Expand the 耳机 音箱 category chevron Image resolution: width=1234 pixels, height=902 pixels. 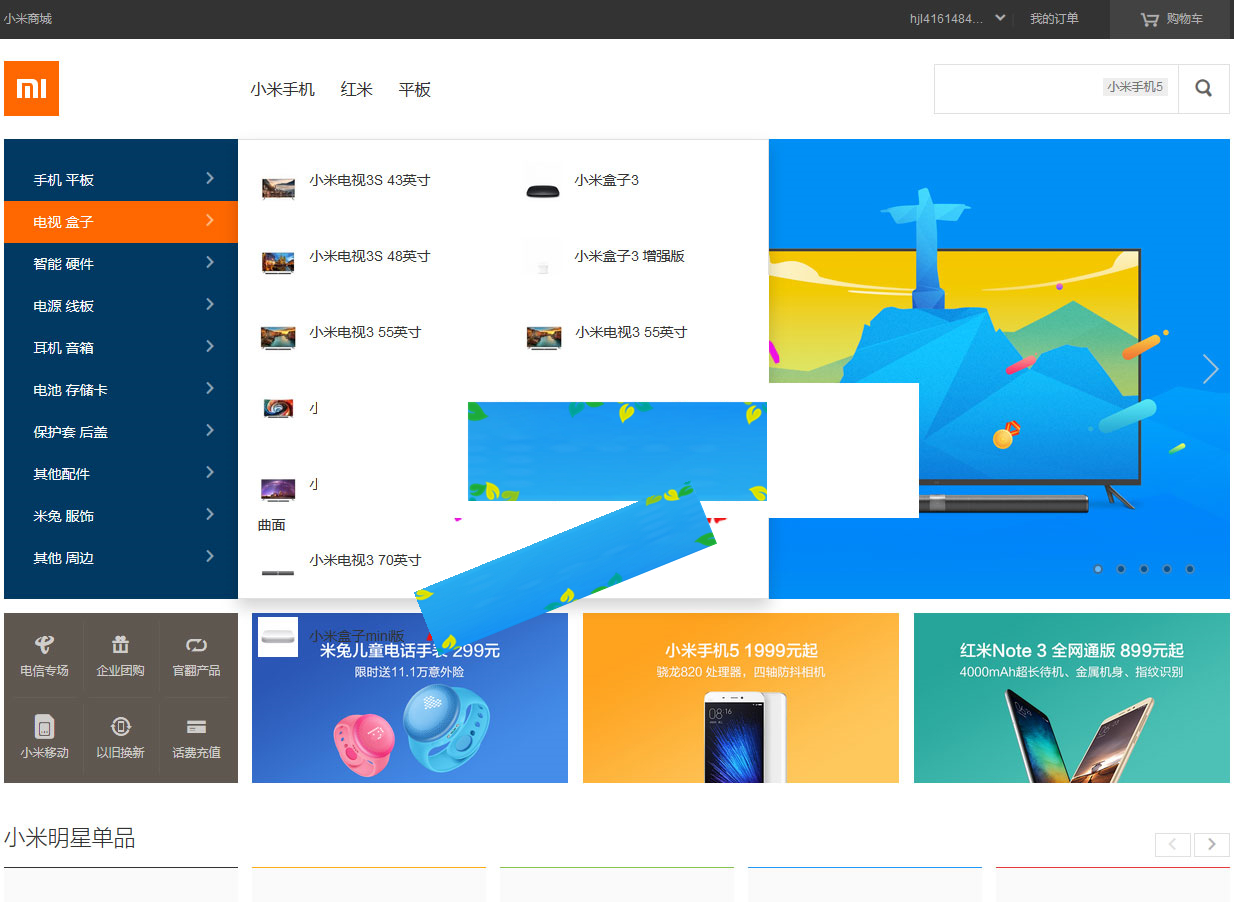[x=210, y=347]
